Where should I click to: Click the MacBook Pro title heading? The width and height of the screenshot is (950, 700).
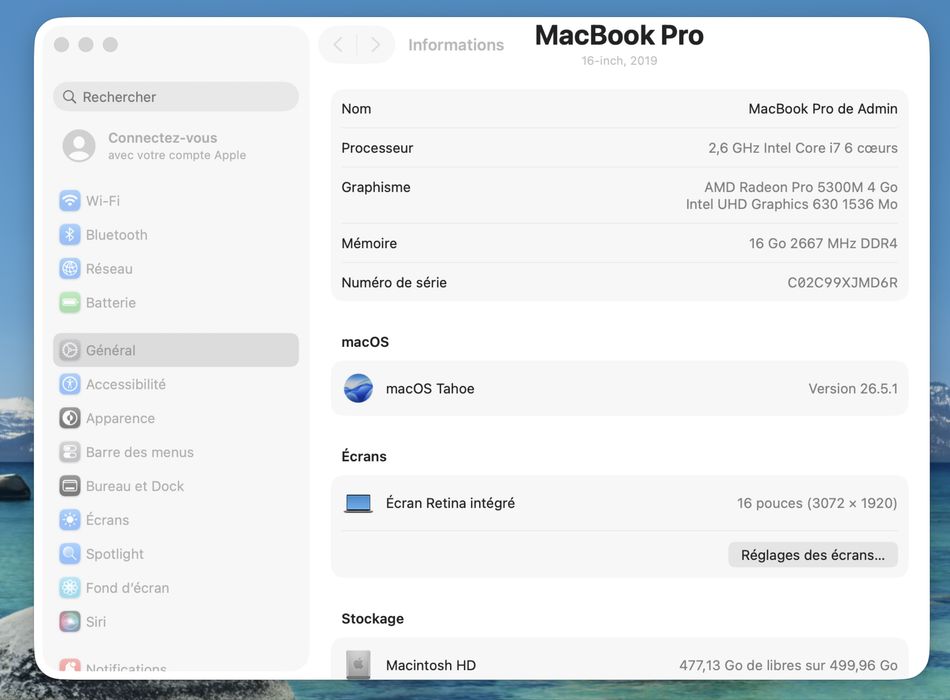619,35
